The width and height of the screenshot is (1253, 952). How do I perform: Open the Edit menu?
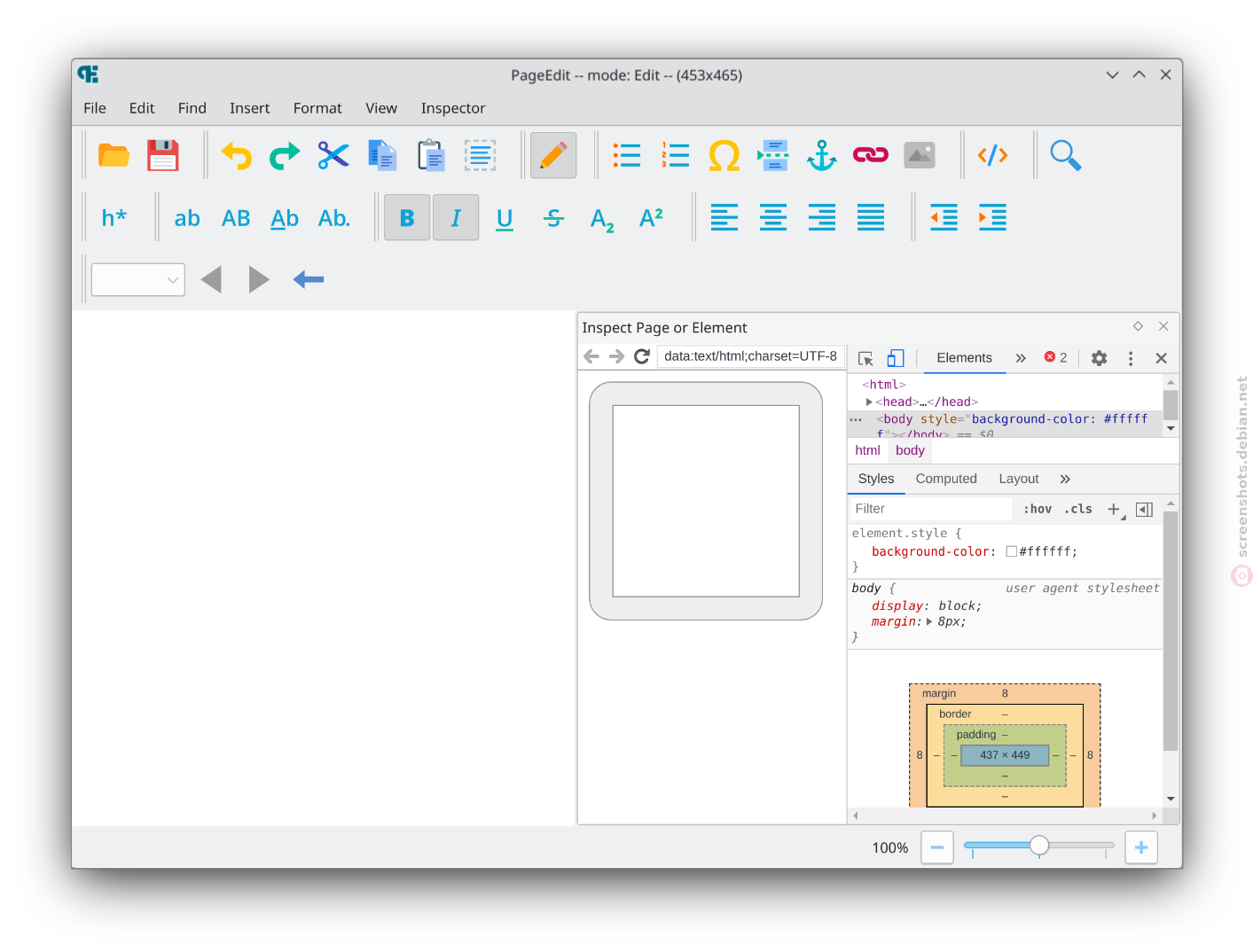click(x=142, y=108)
